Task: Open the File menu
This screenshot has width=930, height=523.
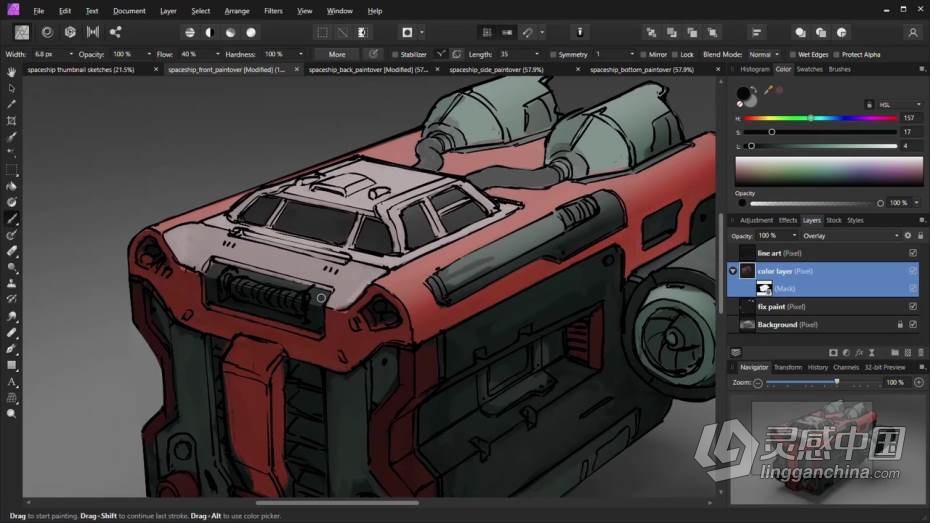Action: 39,11
